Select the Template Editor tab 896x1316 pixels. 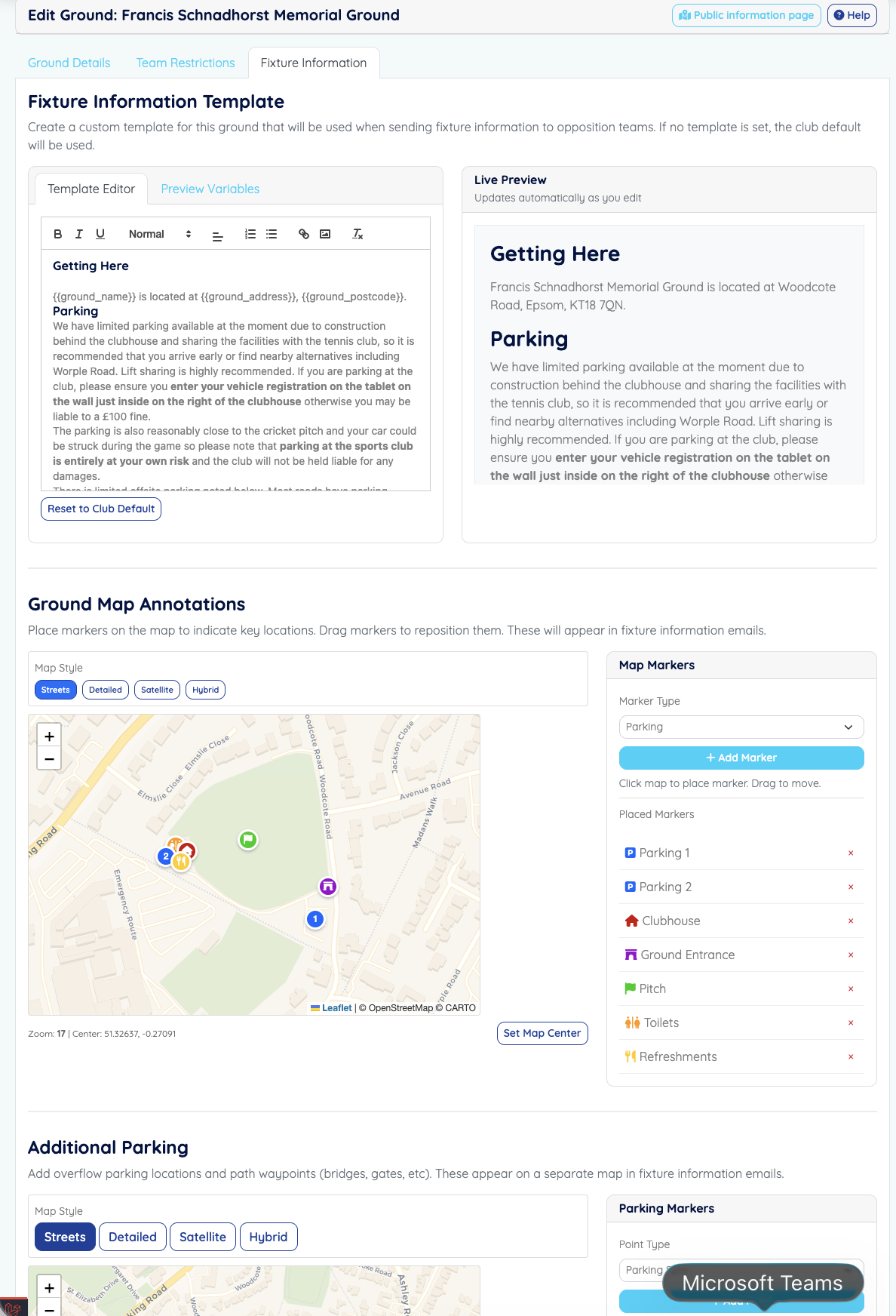(91, 189)
